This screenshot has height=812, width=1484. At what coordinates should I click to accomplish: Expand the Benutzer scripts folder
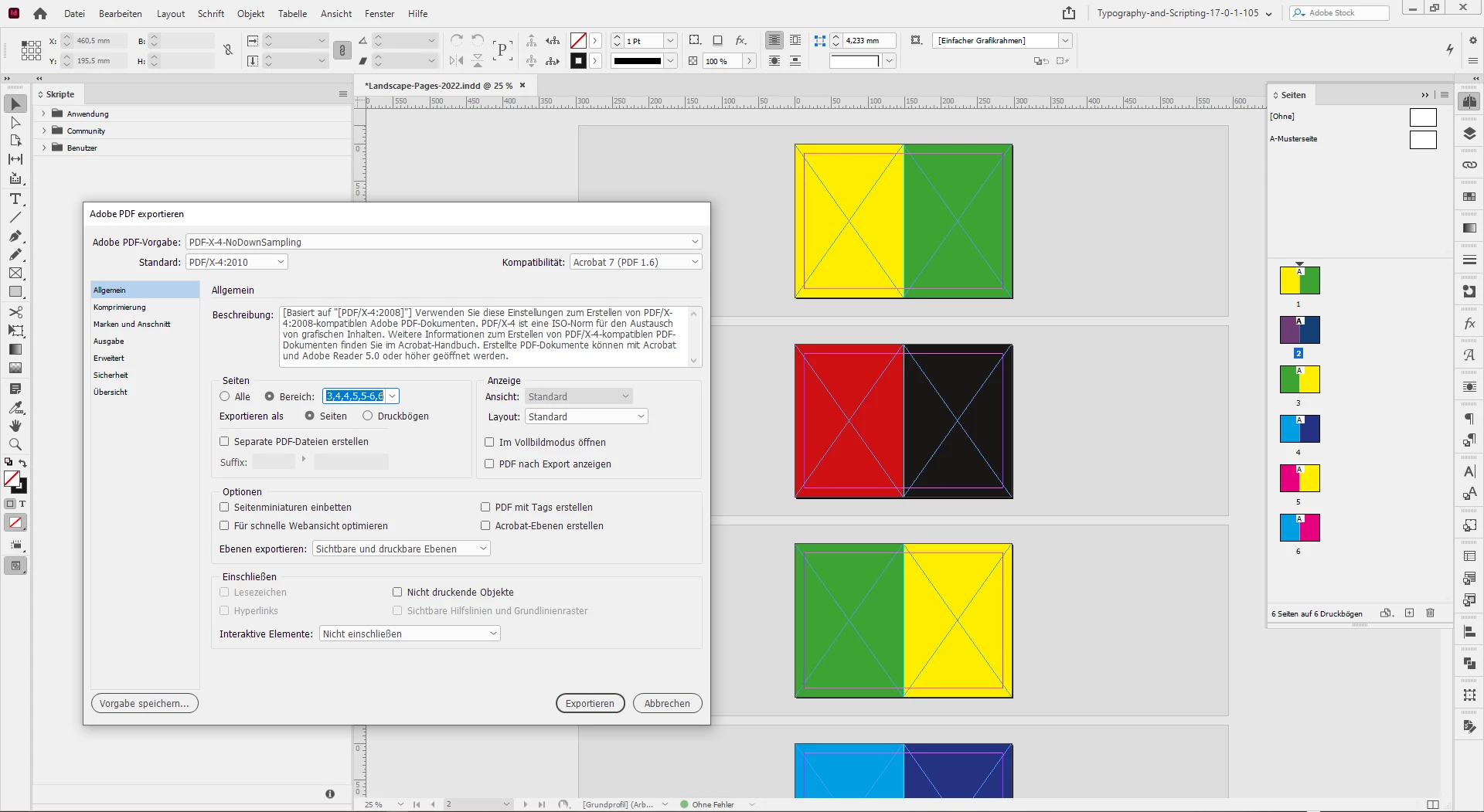(44, 148)
